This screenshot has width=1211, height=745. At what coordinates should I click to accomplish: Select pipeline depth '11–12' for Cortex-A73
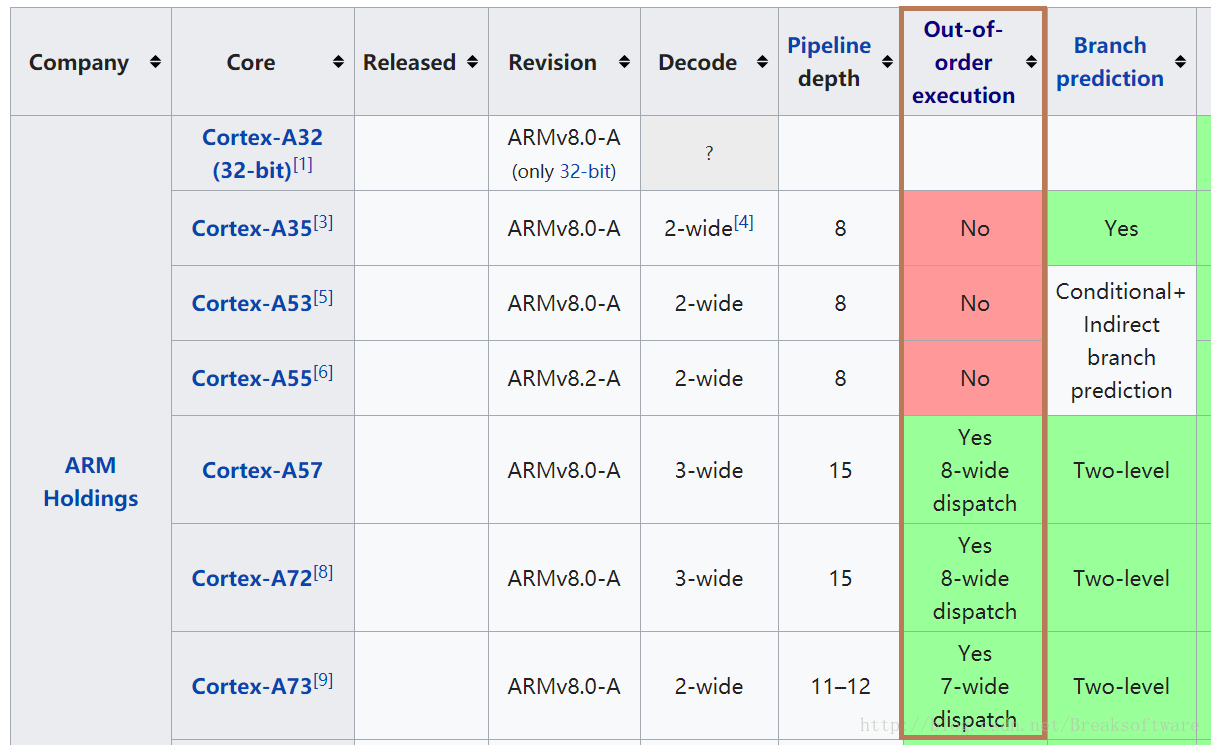point(840,686)
